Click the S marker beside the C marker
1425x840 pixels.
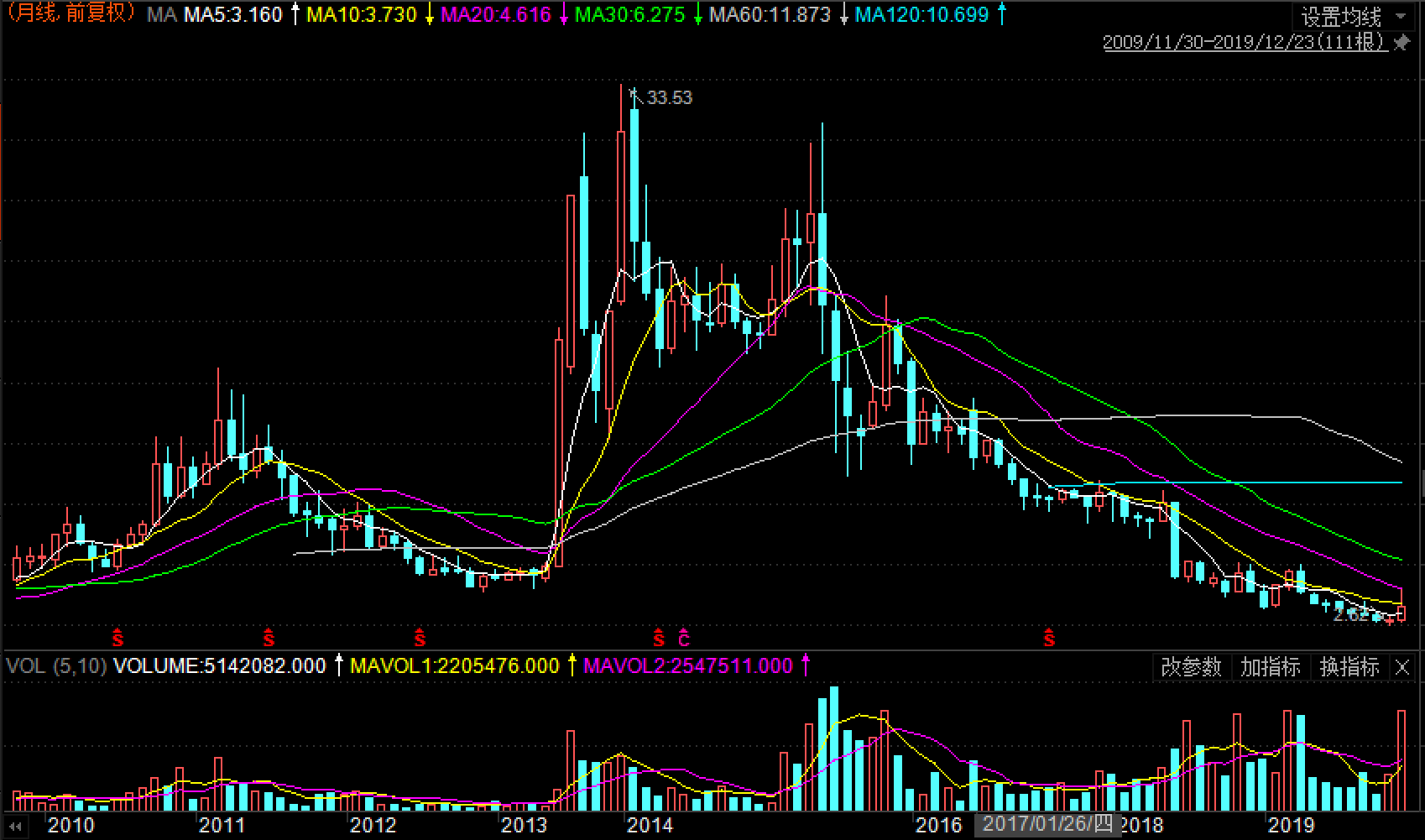pyautogui.click(x=659, y=639)
